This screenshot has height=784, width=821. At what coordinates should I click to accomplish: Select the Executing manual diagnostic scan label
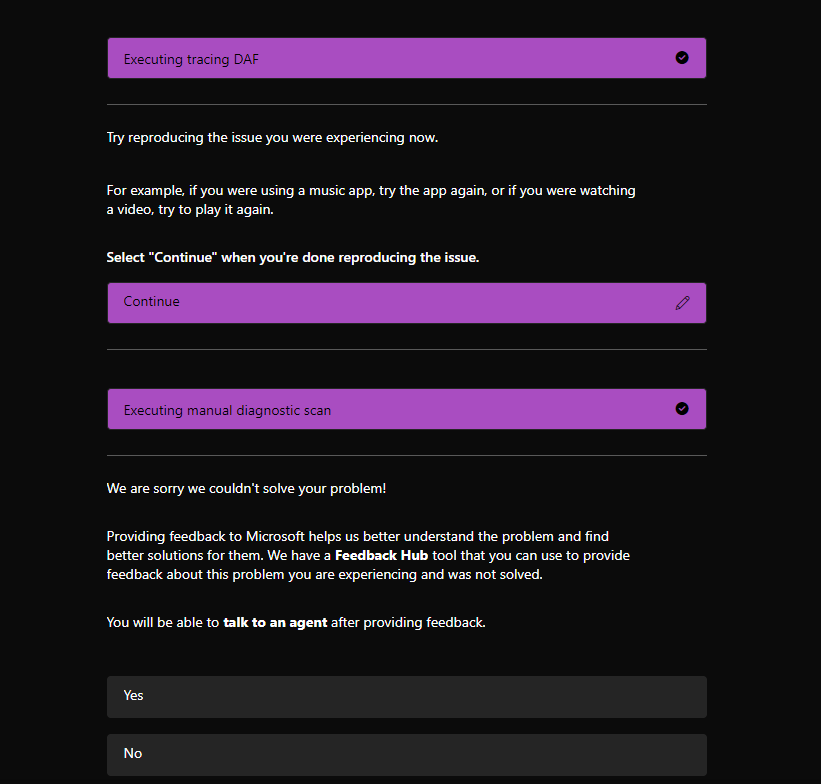coord(227,410)
